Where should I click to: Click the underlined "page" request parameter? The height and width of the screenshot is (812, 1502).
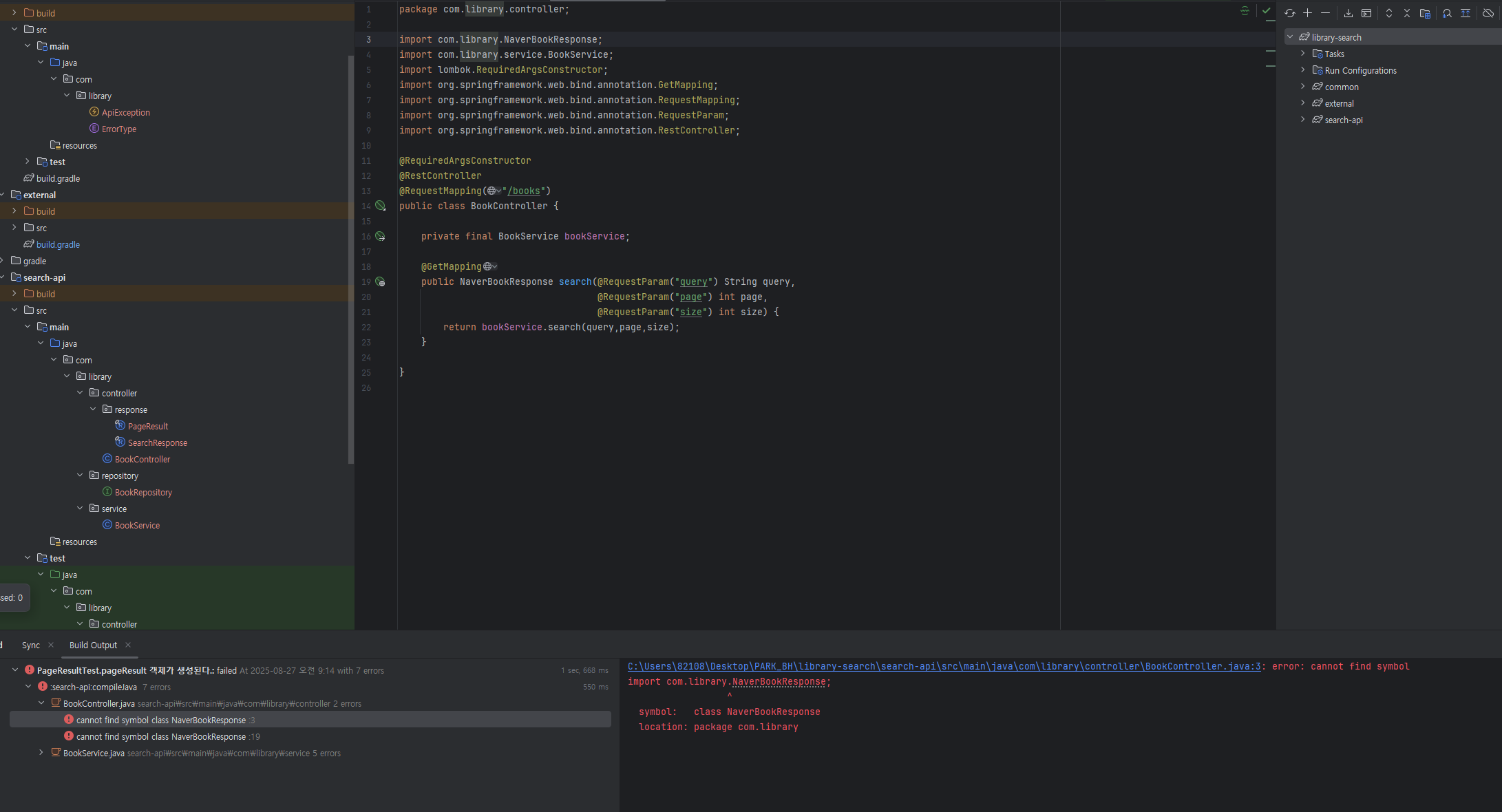click(x=690, y=297)
